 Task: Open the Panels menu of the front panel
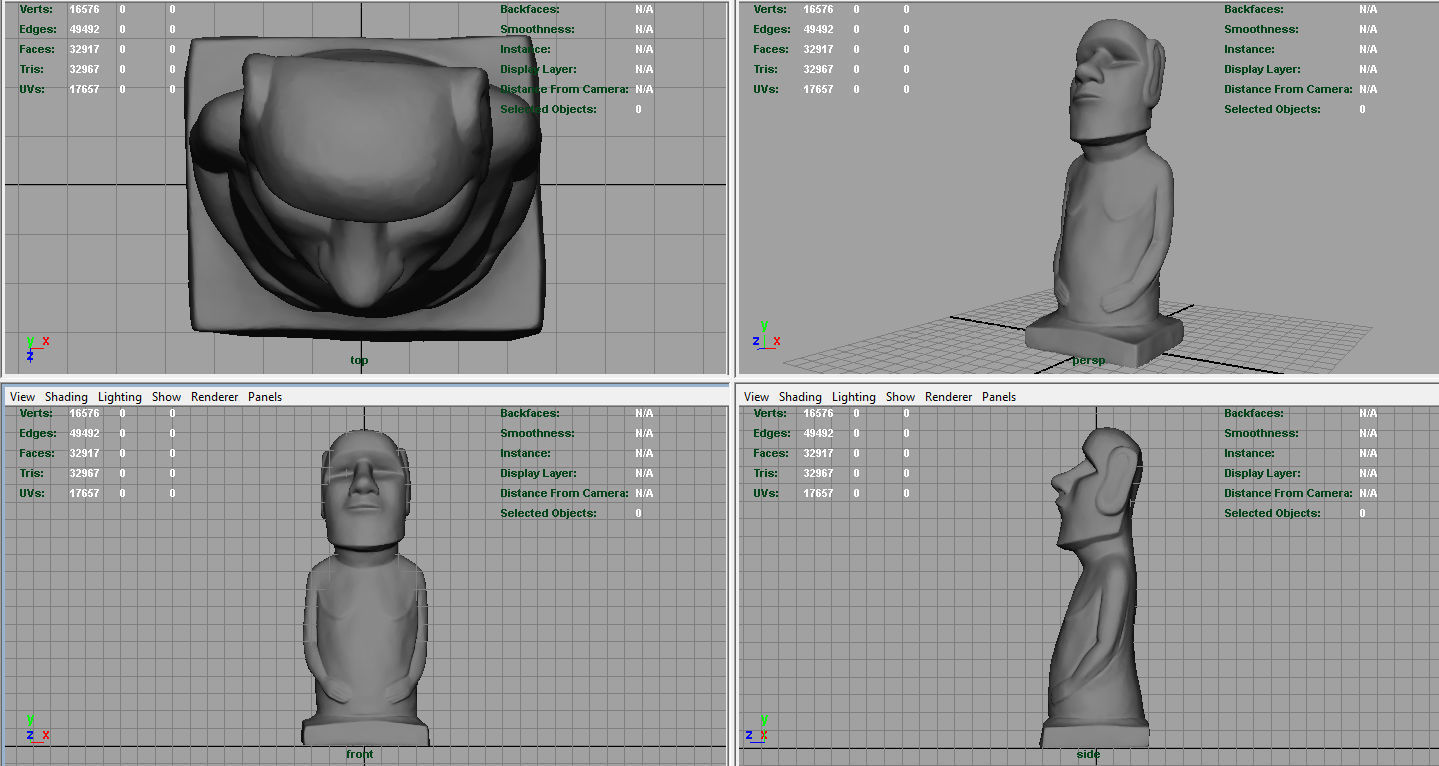pyautogui.click(x=265, y=397)
